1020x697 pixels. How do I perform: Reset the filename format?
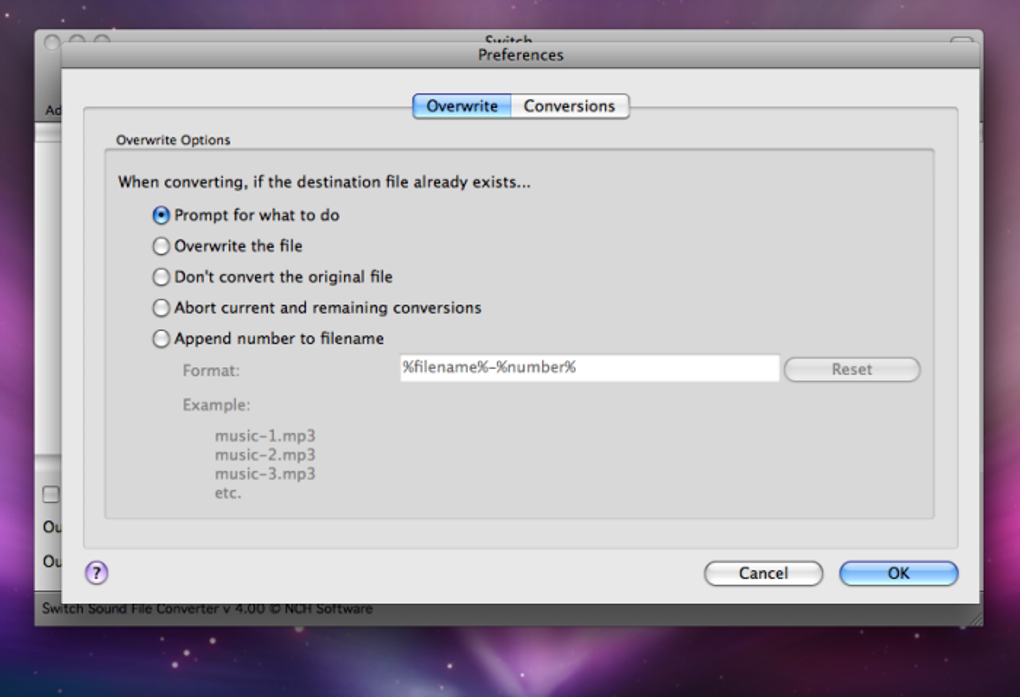[852, 370]
